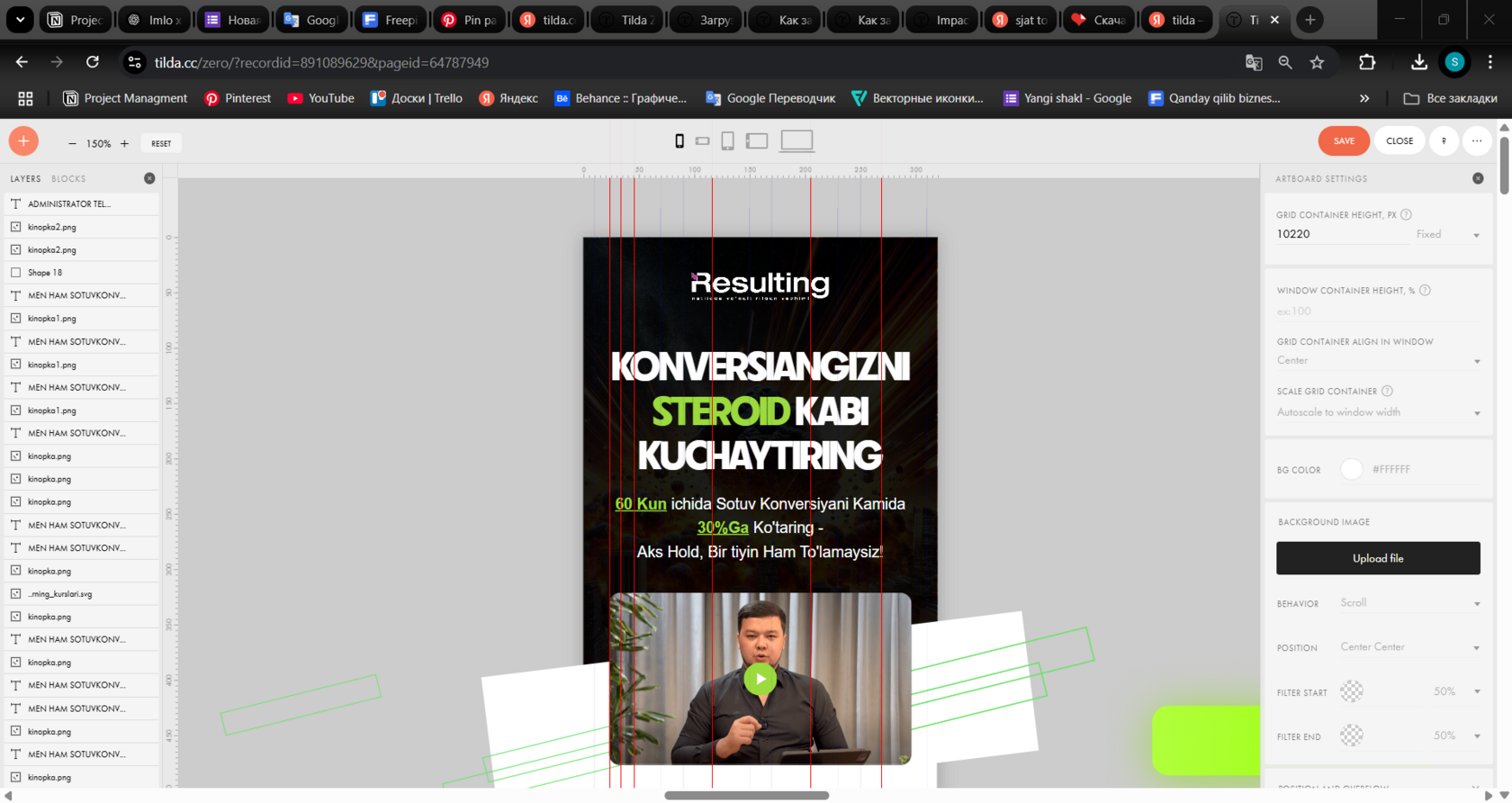The width and height of the screenshot is (1512, 803).
Task: Switch to the Blocks tab
Action: [68, 179]
